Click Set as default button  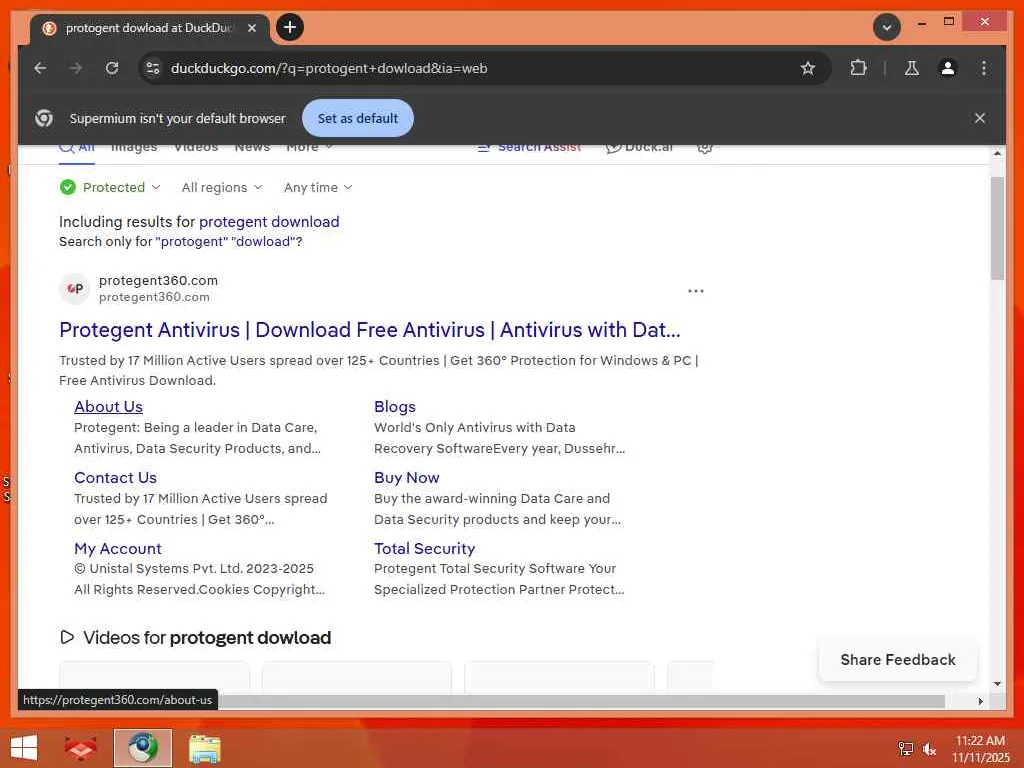[x=358, y=118]
